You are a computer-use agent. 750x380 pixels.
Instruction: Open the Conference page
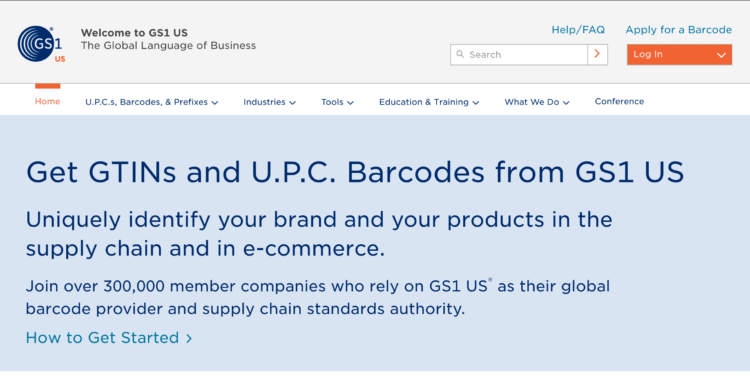point(619,101)
